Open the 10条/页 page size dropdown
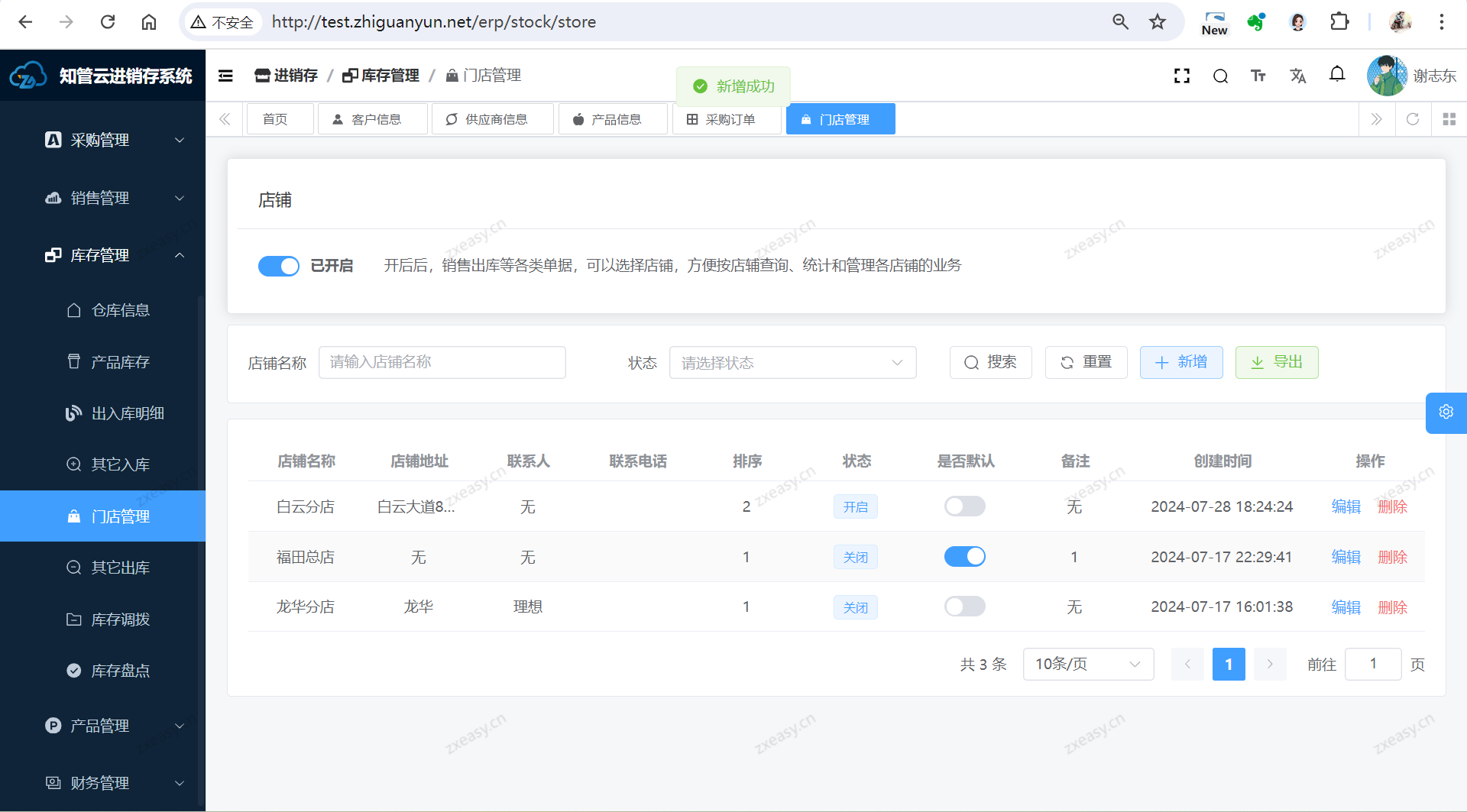 pyautogui.click(x=1087, y=665)
